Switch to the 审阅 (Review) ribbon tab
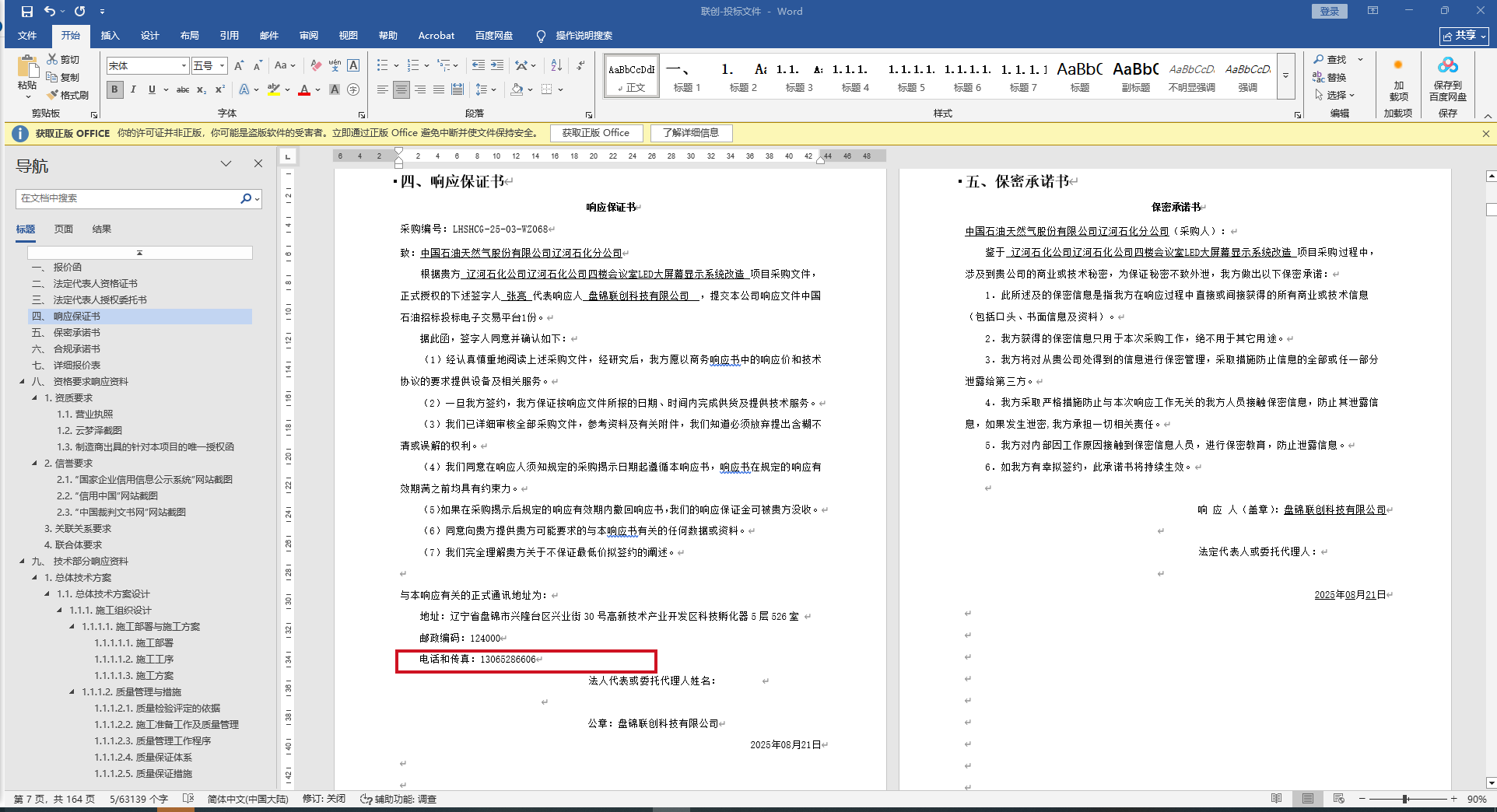The width and height of the screenshot is (1497, 812). coord(309,36)
